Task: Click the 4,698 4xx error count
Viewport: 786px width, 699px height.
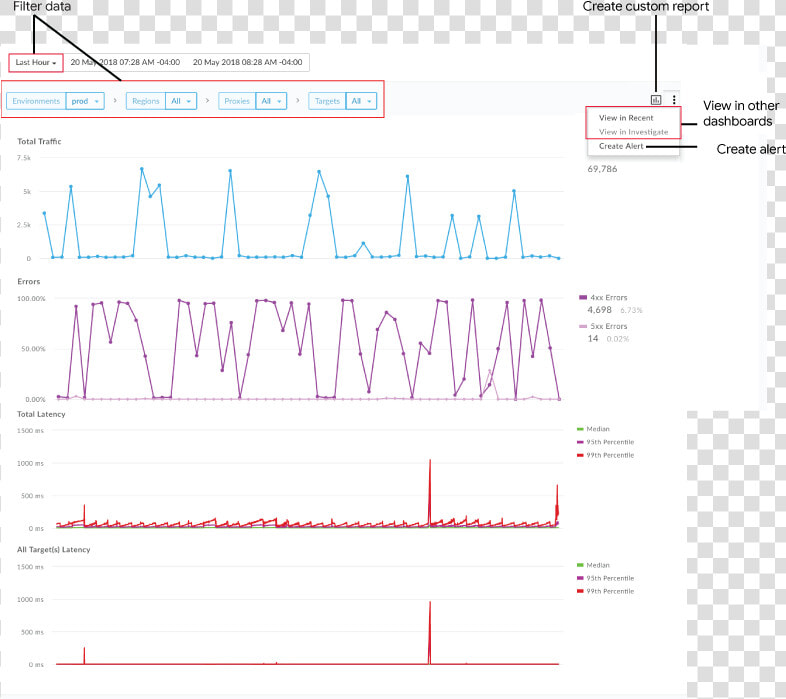Action: 599,310
